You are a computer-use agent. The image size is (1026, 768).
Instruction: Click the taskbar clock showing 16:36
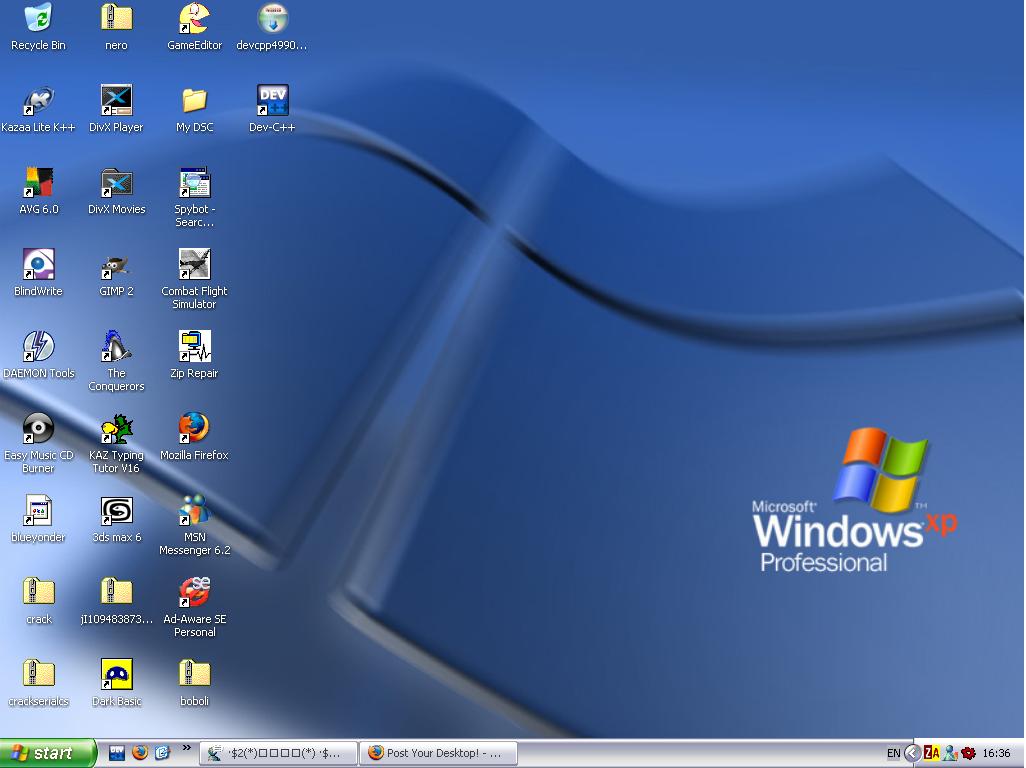[x=997, y=754]
